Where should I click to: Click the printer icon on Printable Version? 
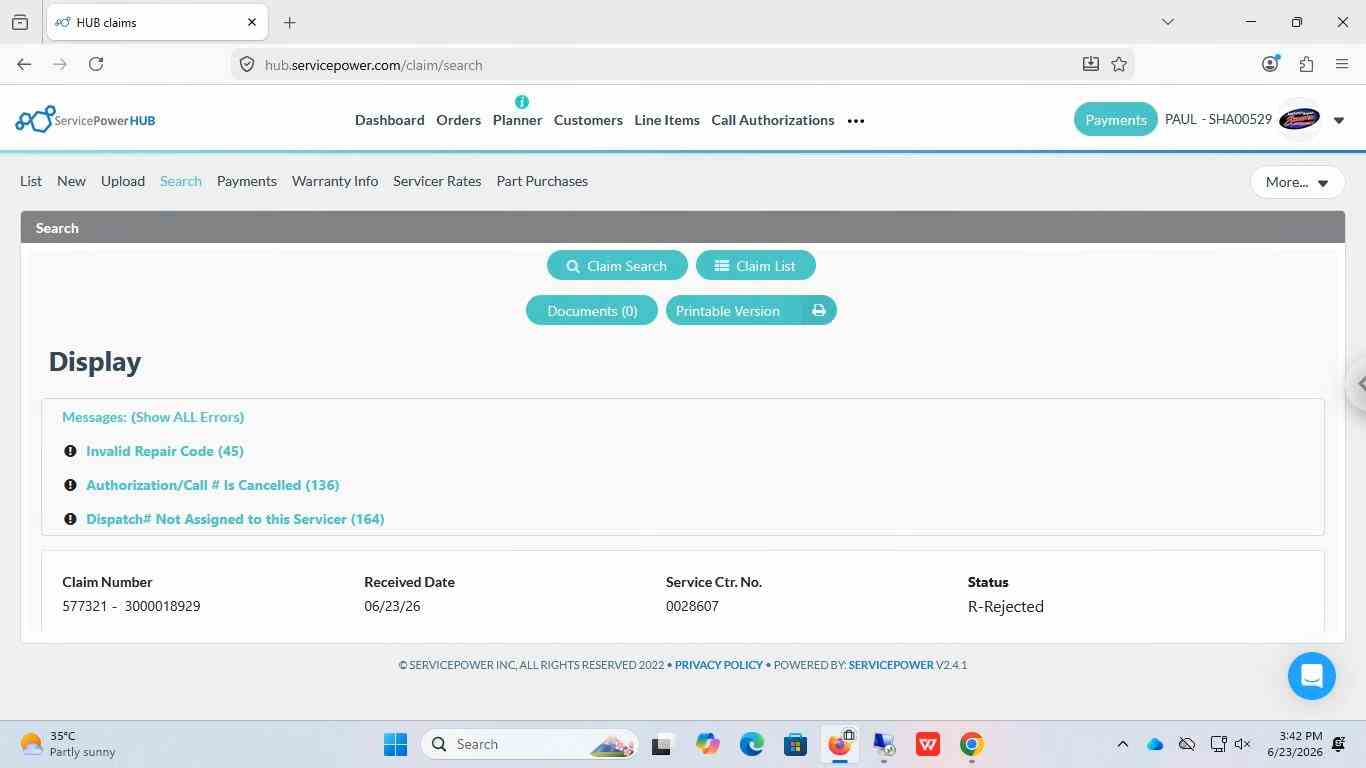tap(819, 311)
